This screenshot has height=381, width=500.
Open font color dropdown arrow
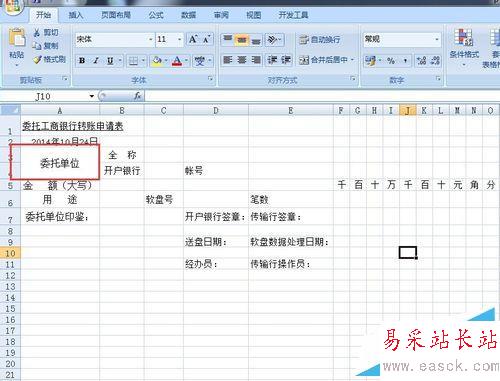point(186,61)
